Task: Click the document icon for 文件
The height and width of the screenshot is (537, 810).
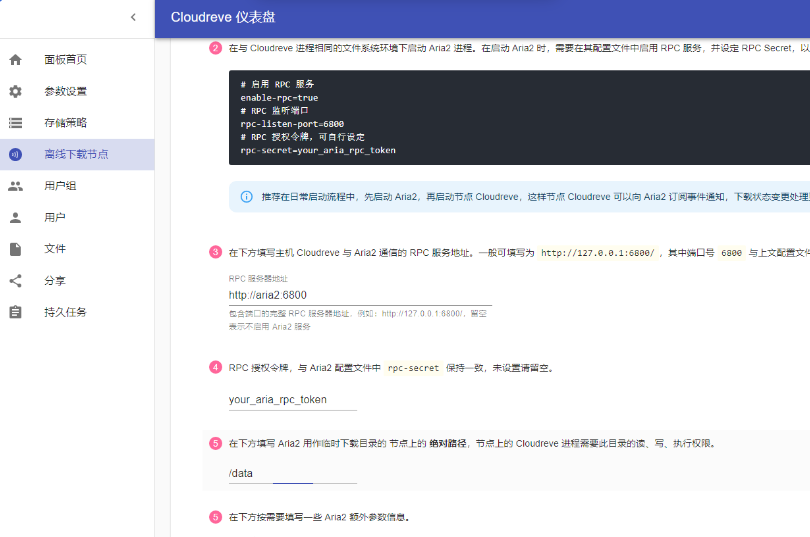Action: (15, 249)
